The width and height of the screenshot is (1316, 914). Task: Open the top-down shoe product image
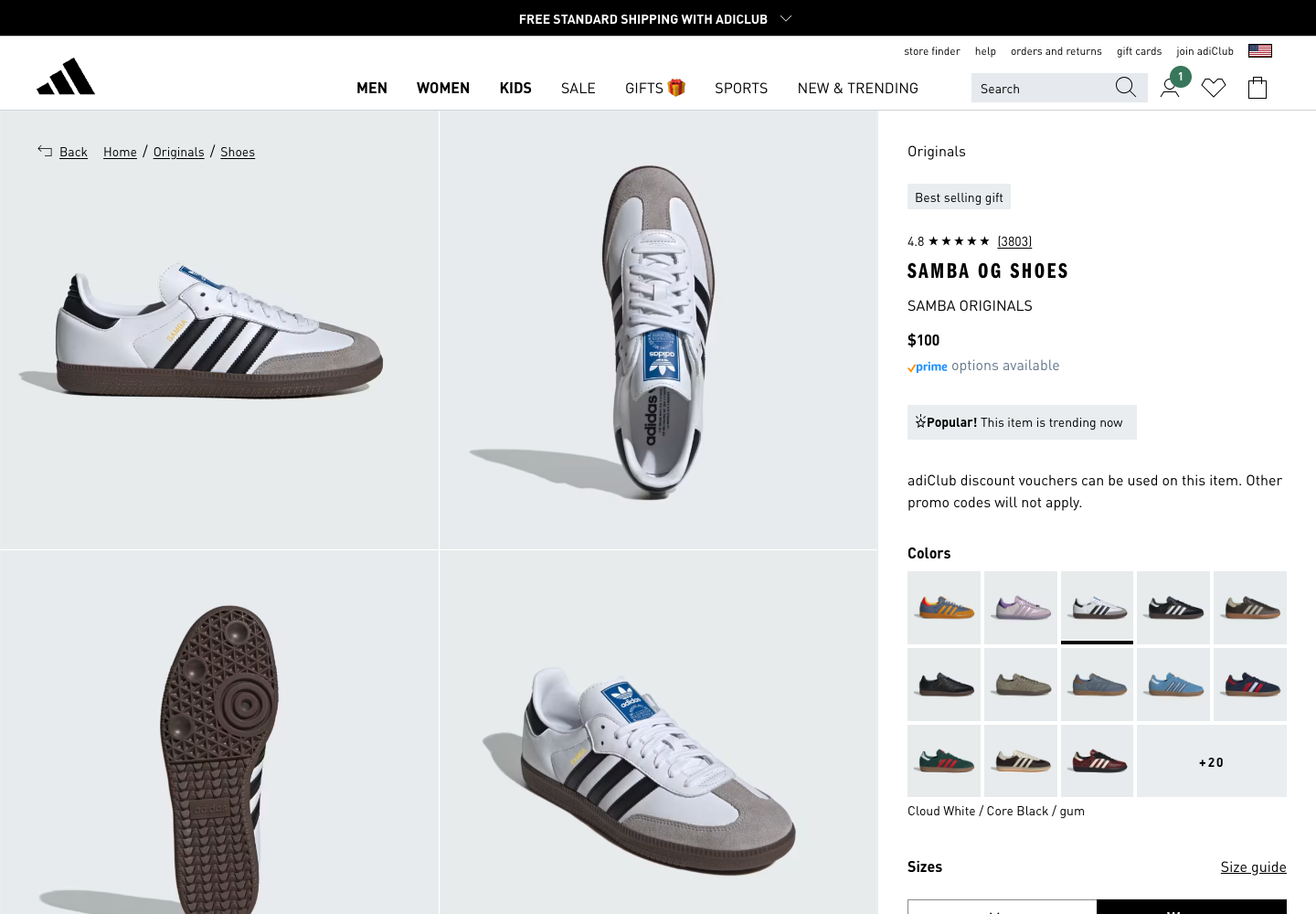(659, 330)
